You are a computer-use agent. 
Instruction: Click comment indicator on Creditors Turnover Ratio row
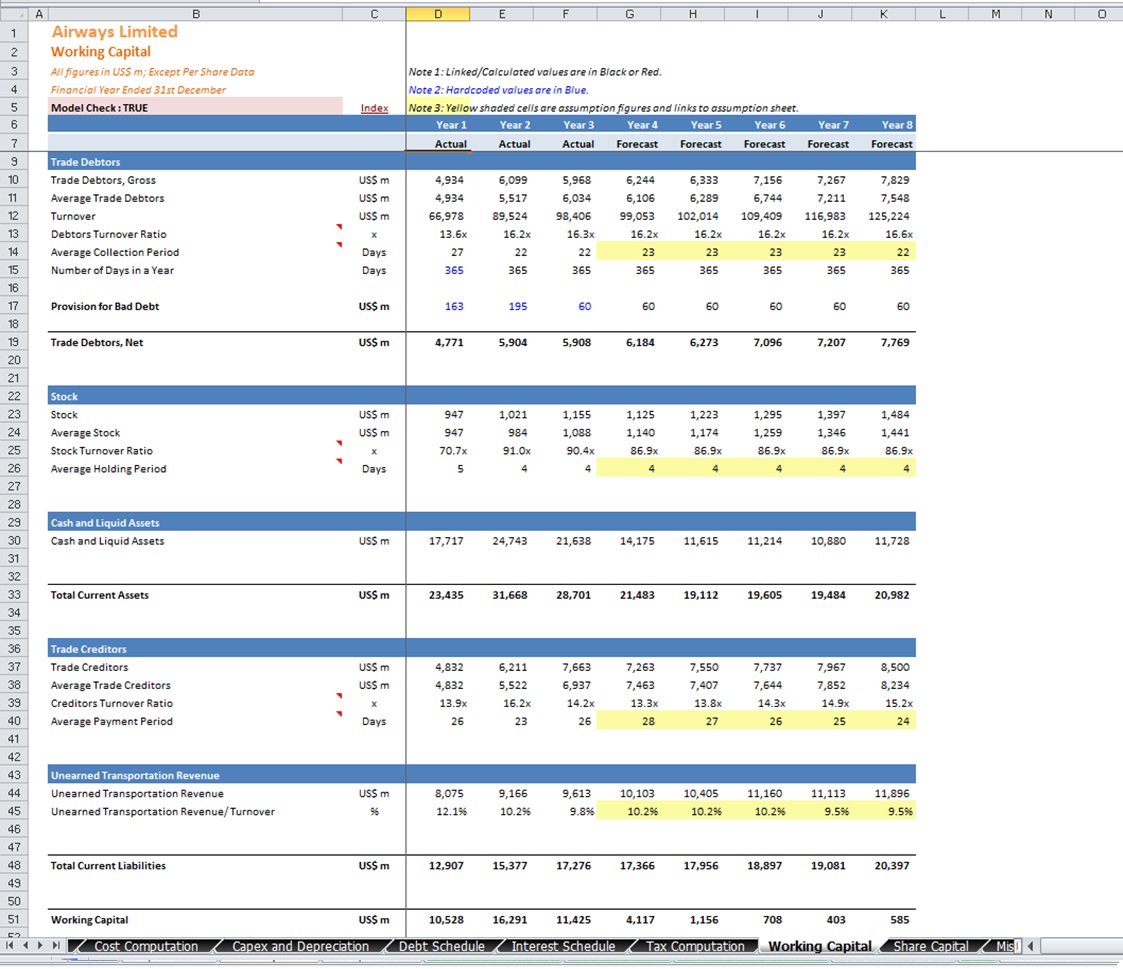click(x=339, y=696)
